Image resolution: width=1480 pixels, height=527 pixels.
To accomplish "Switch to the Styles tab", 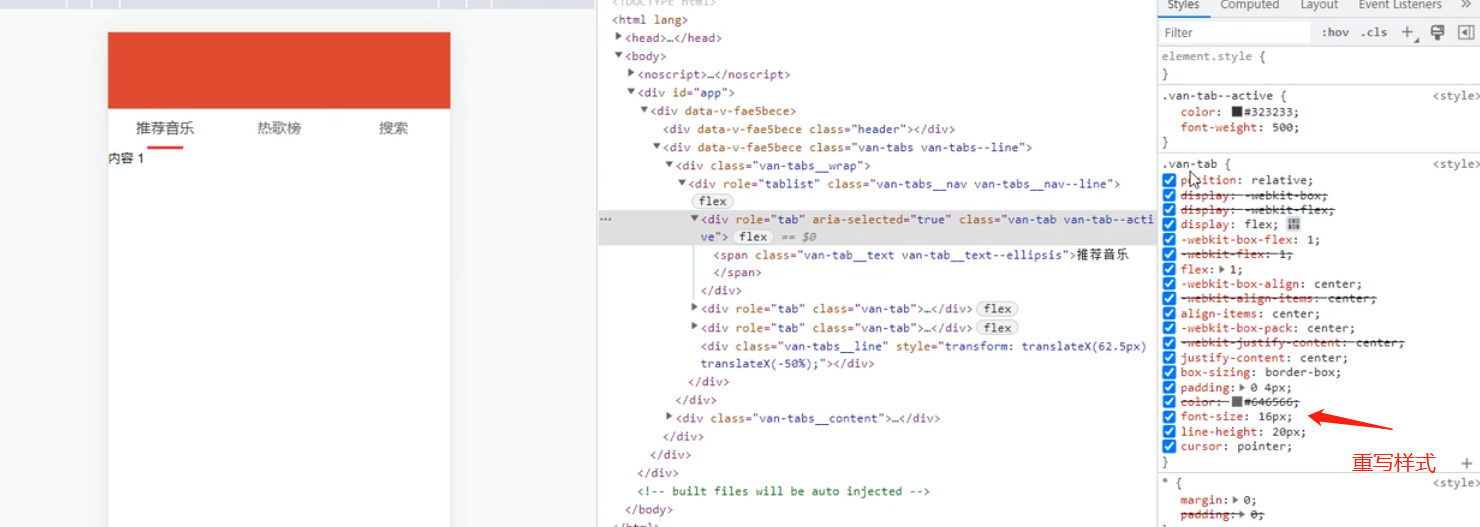I will click(1183, 5).
